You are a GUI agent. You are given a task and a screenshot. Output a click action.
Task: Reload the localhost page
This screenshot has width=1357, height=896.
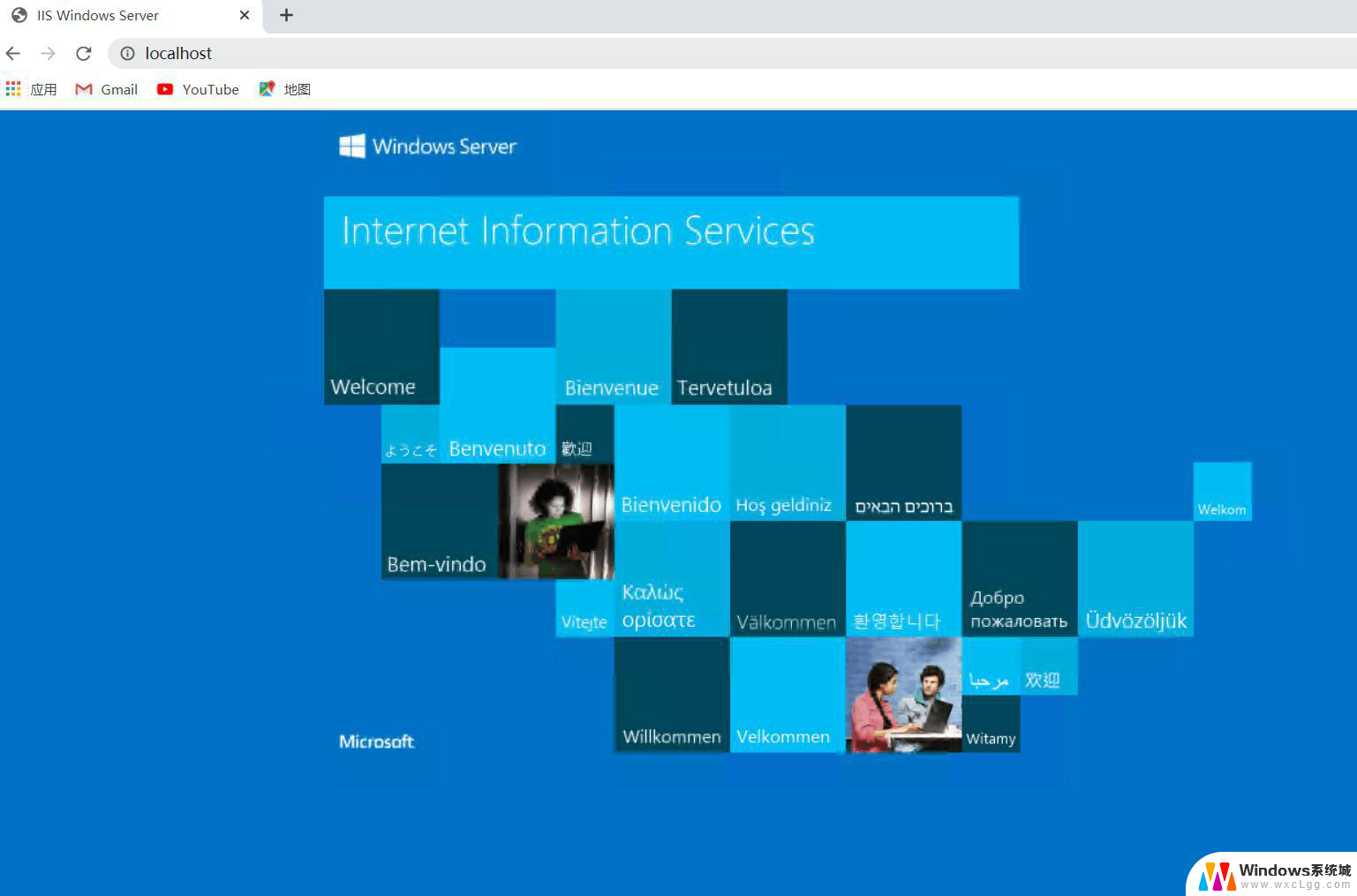(84, 53)
